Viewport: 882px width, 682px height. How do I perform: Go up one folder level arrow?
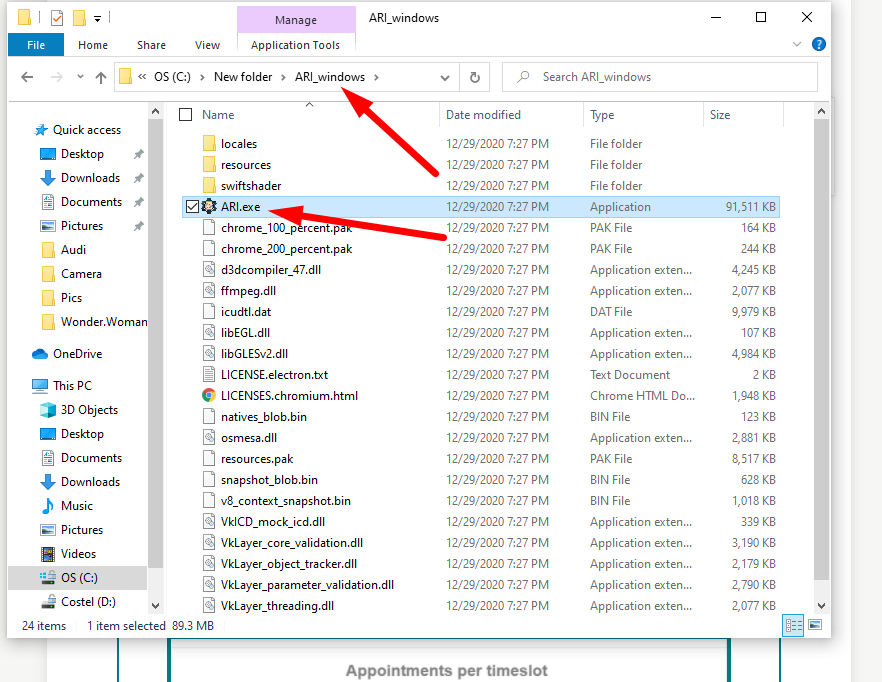tap(101, 77)
